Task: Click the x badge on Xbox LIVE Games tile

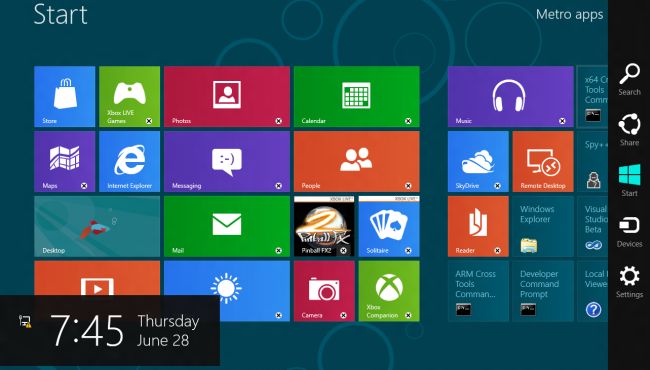Action: pyautogui.click(x=149, y=121)
